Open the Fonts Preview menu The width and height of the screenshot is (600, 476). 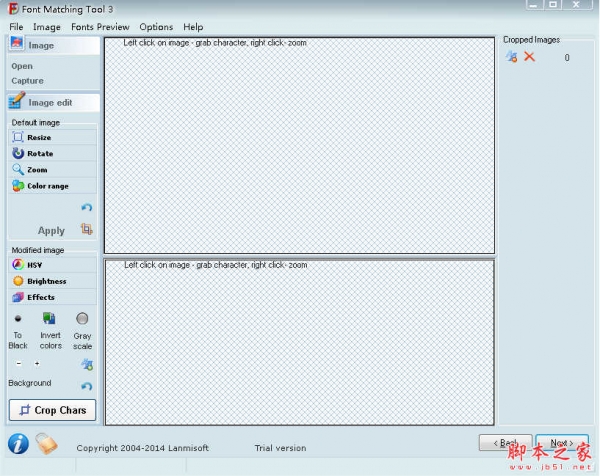(x=100, y=27)
